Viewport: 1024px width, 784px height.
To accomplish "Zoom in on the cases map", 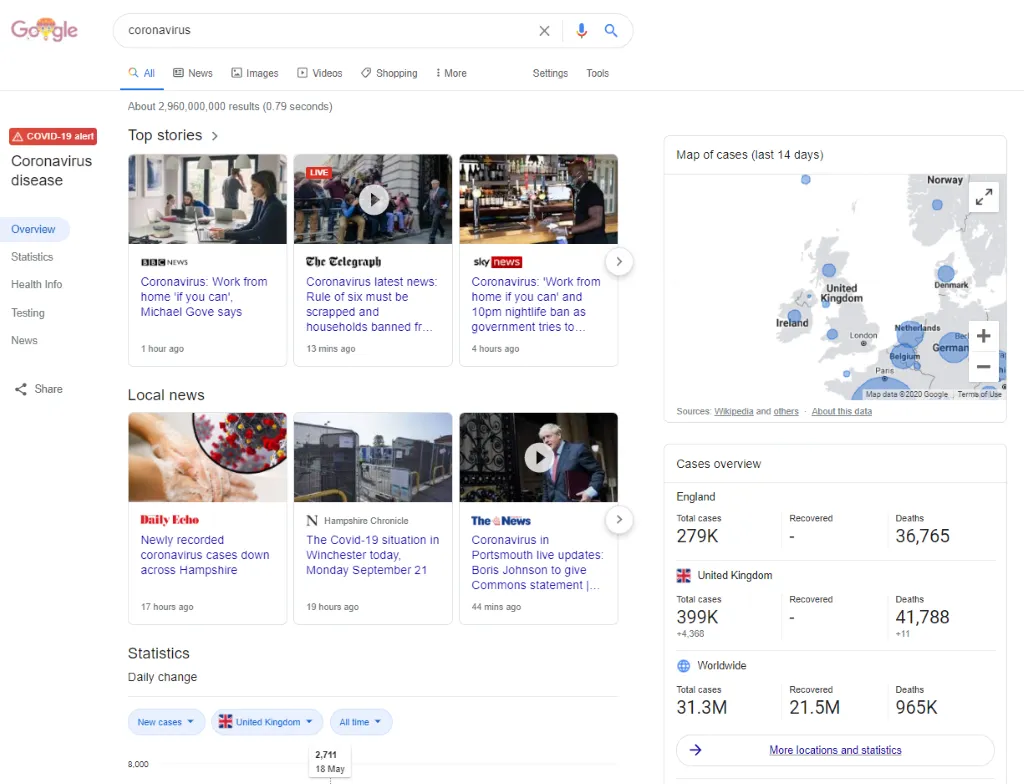I will pyautogui.click(x=984, y=336).
